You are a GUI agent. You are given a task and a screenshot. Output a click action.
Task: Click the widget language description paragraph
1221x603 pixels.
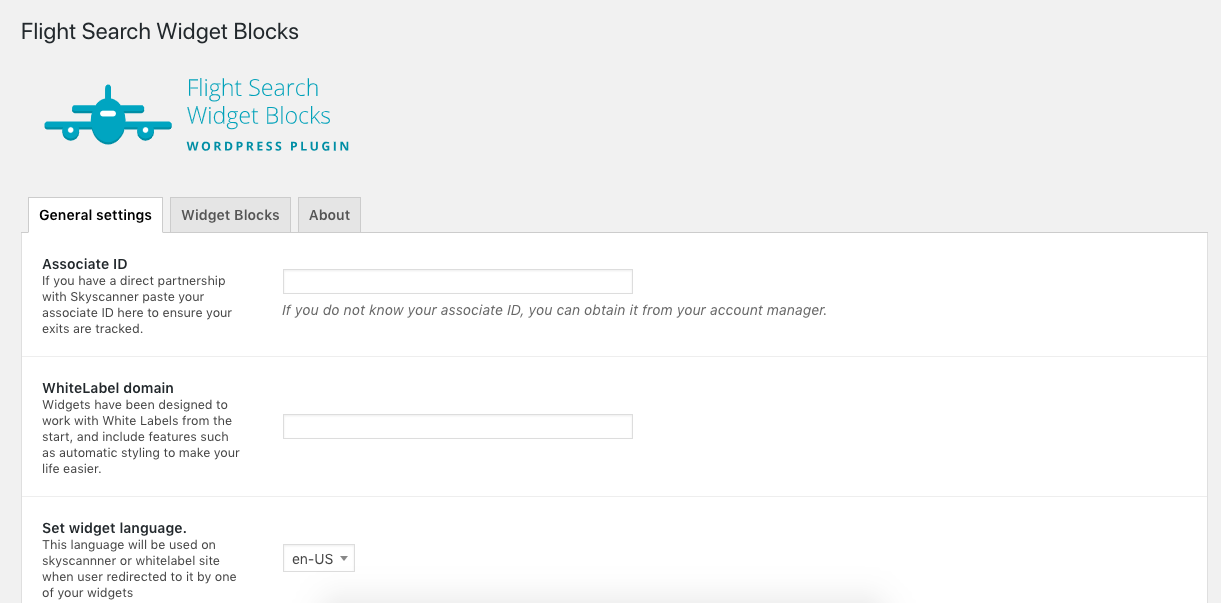139,569
